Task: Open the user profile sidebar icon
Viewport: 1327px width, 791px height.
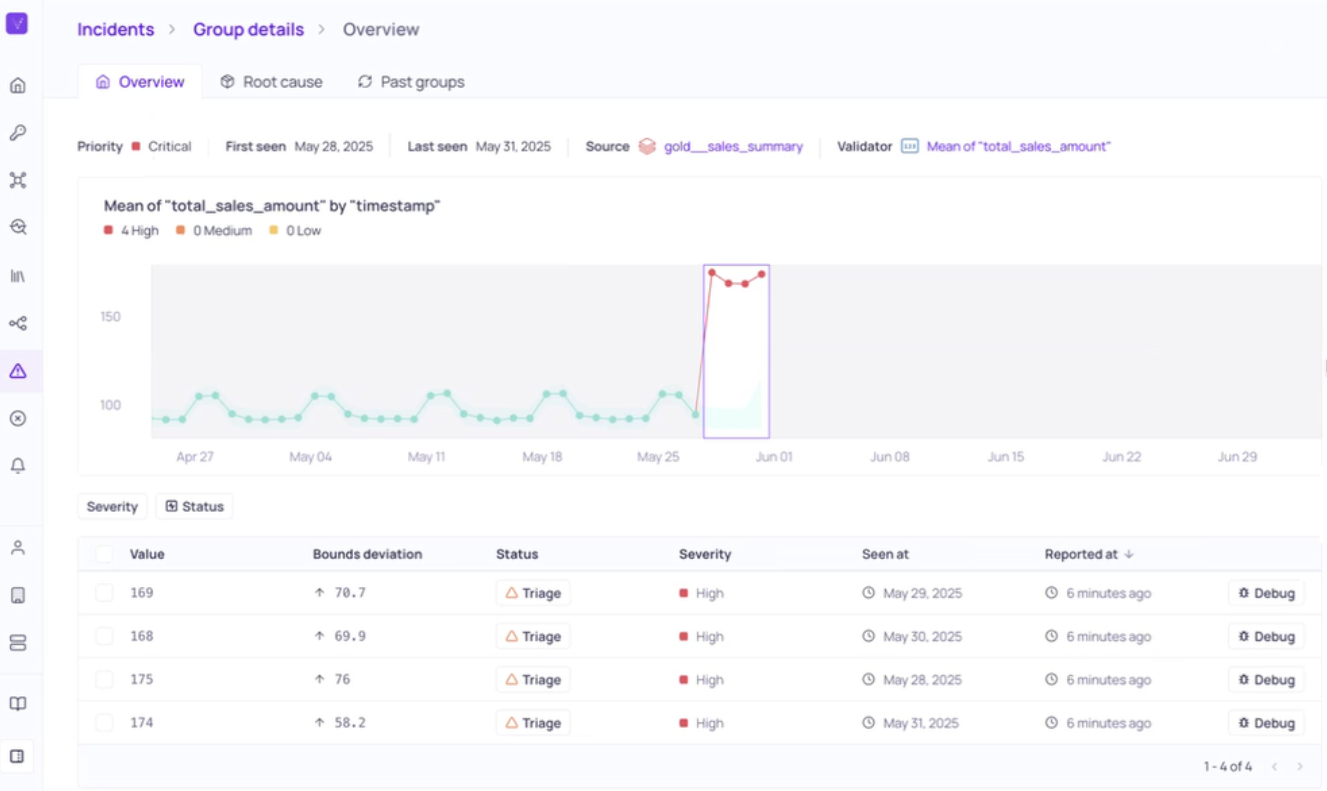Action: click(x=17, y=548)
